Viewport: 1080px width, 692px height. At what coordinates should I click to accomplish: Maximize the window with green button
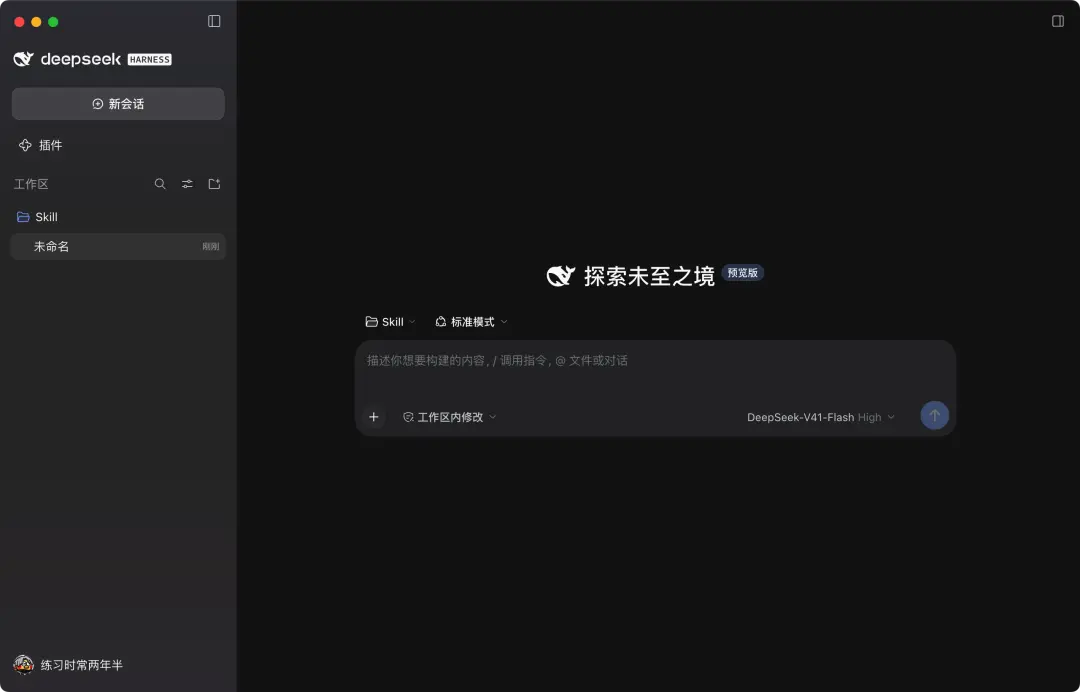53,22
